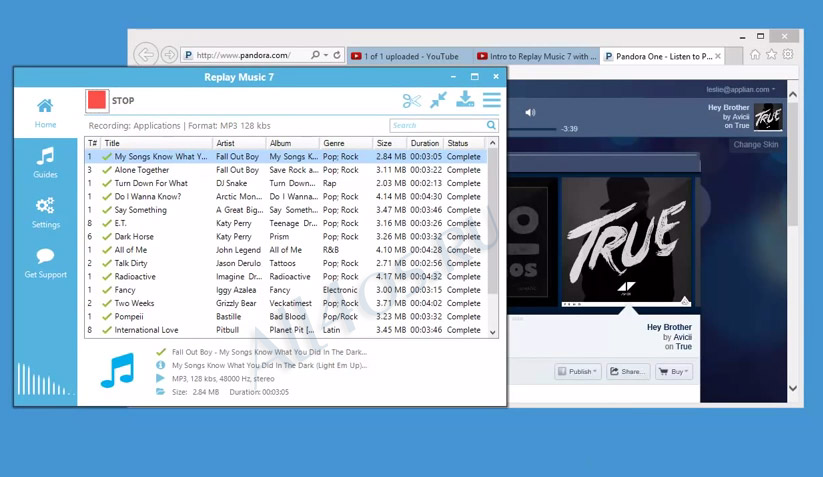
Task: Sort track list by Title column
Action: [157, 143]
